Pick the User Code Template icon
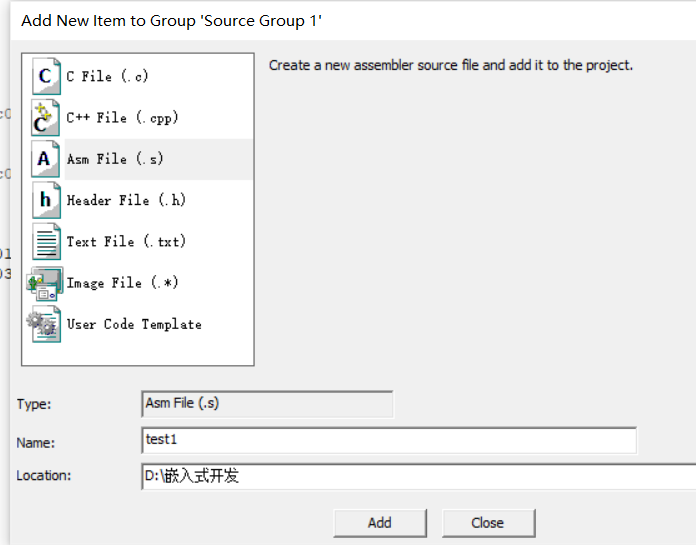 45,324
